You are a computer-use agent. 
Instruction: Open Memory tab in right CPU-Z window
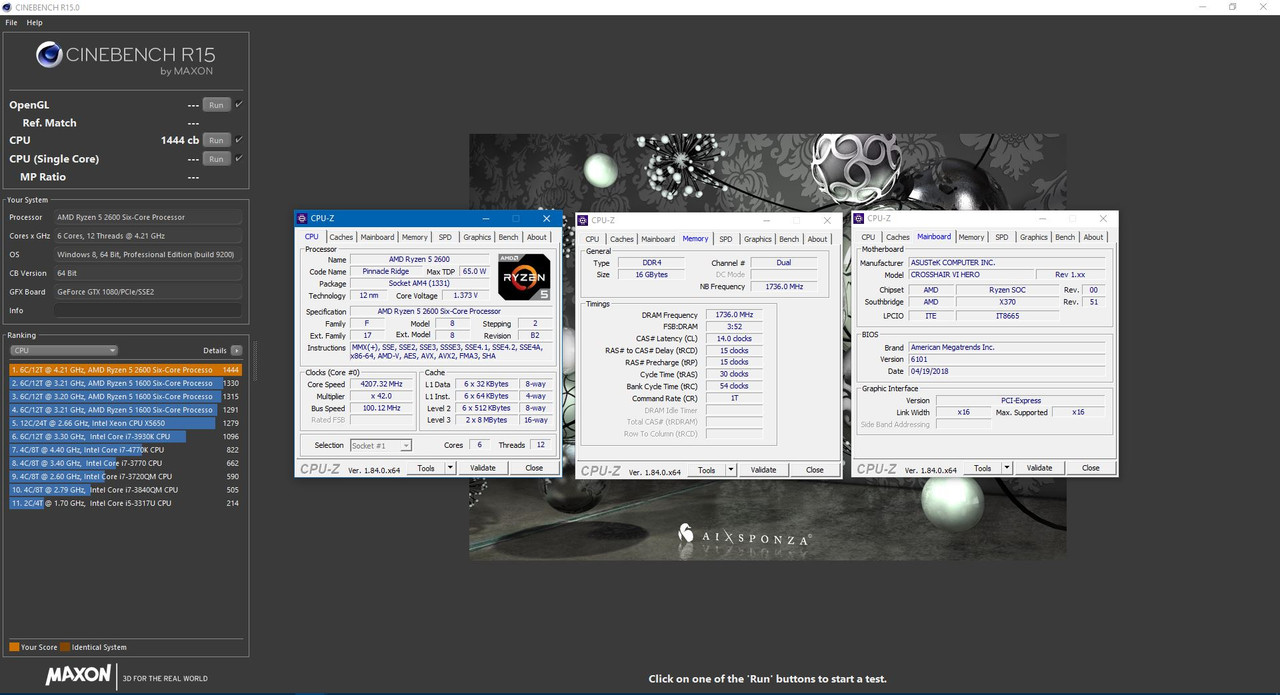point(971,237)
